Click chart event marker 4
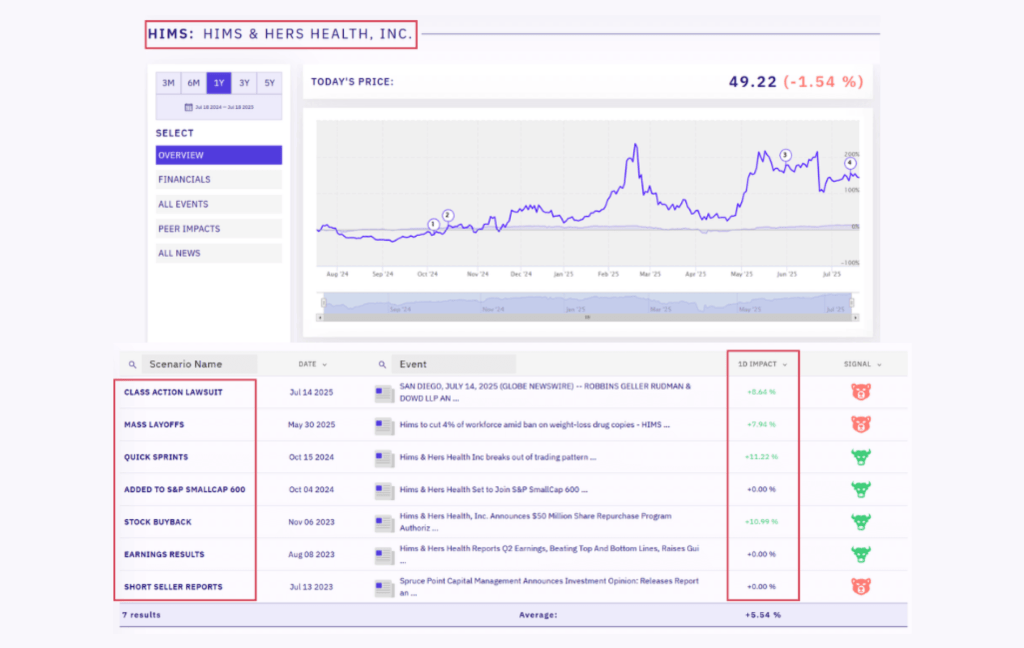Image resolution: width=1024 pixels, height=648 pixels. (850, 163)
